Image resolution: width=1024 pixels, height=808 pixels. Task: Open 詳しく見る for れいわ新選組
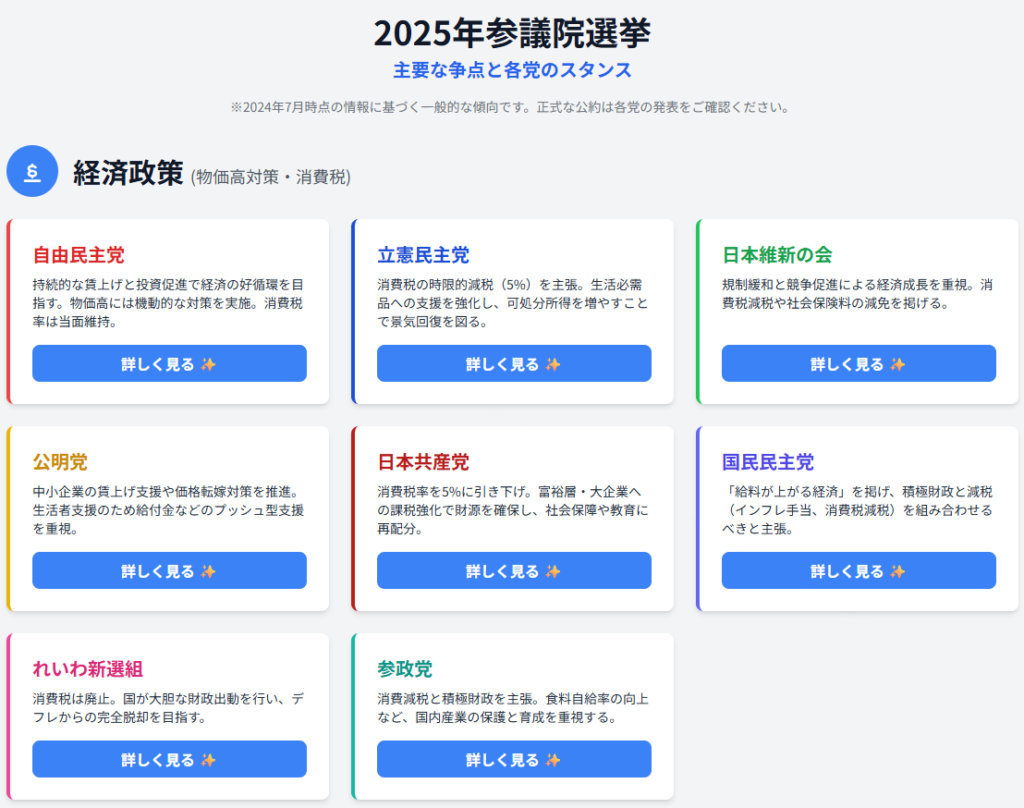point(169,759)
